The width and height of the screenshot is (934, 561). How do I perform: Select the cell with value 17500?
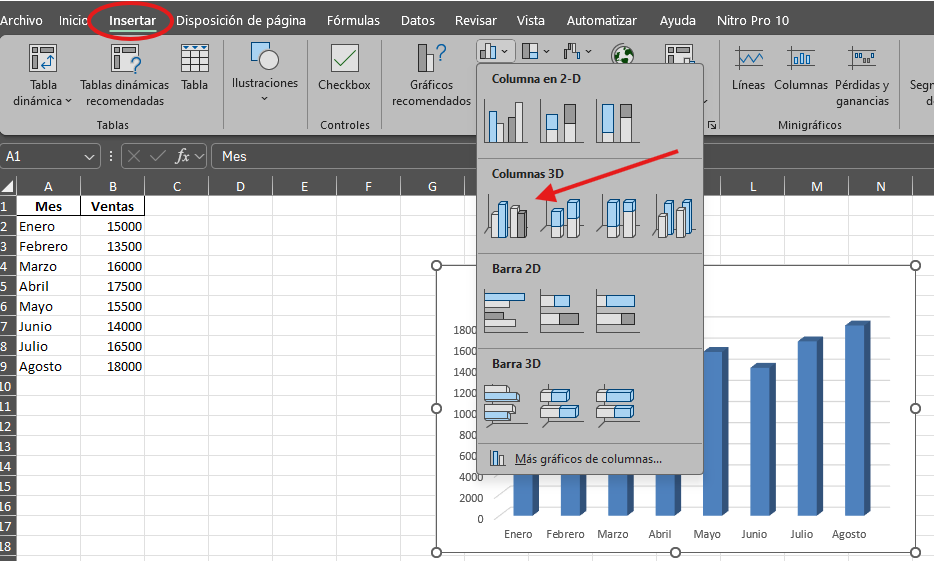click(113, 286)
